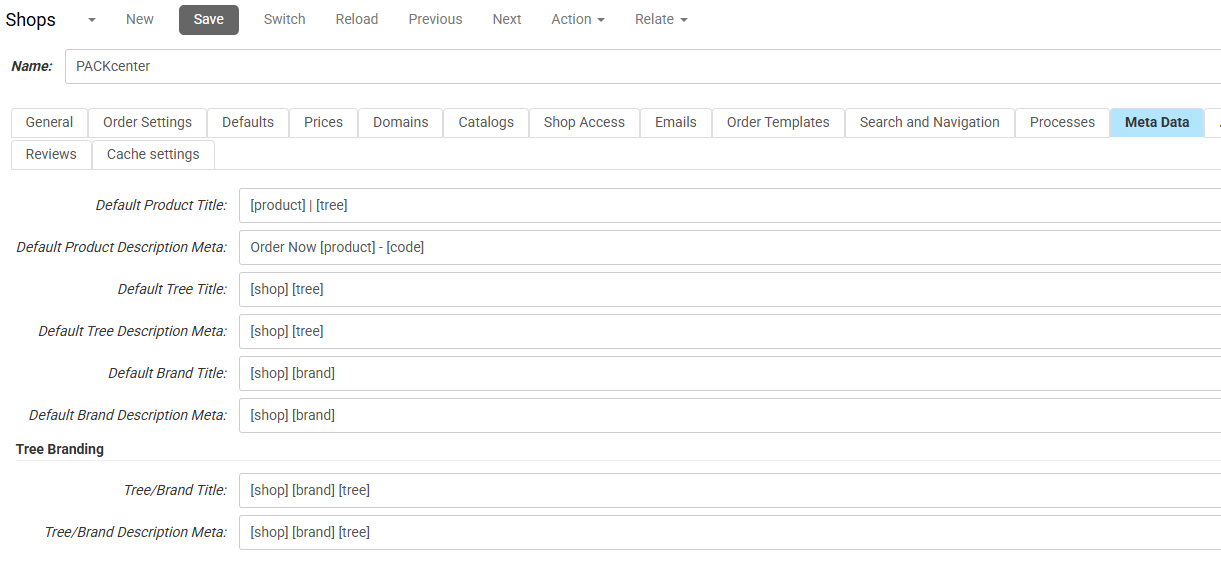Reload the current shop record
The height and width of the screenshot is (562, 1221).
(x=357, y=19)
